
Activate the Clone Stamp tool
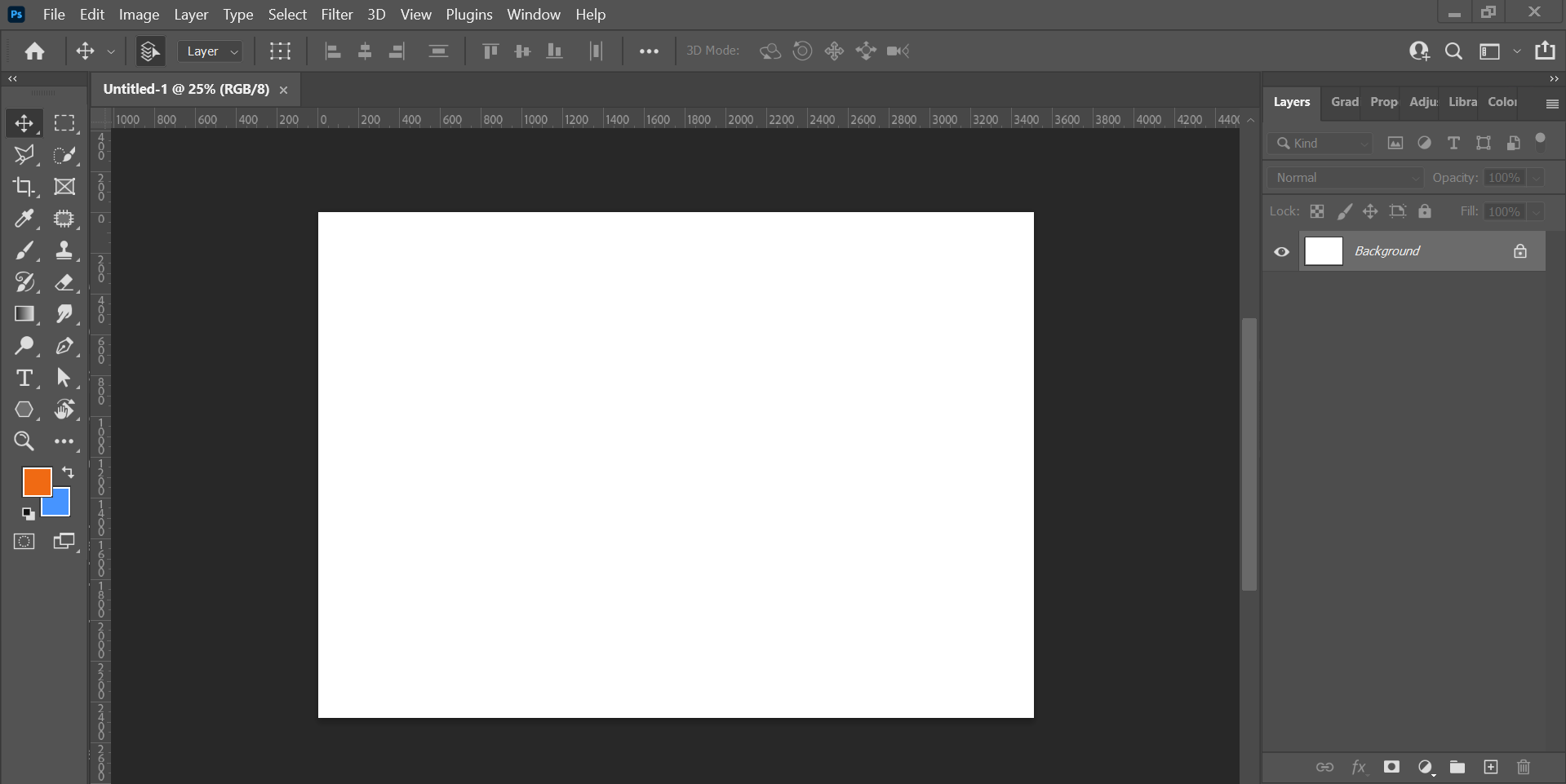coord(64,250)
